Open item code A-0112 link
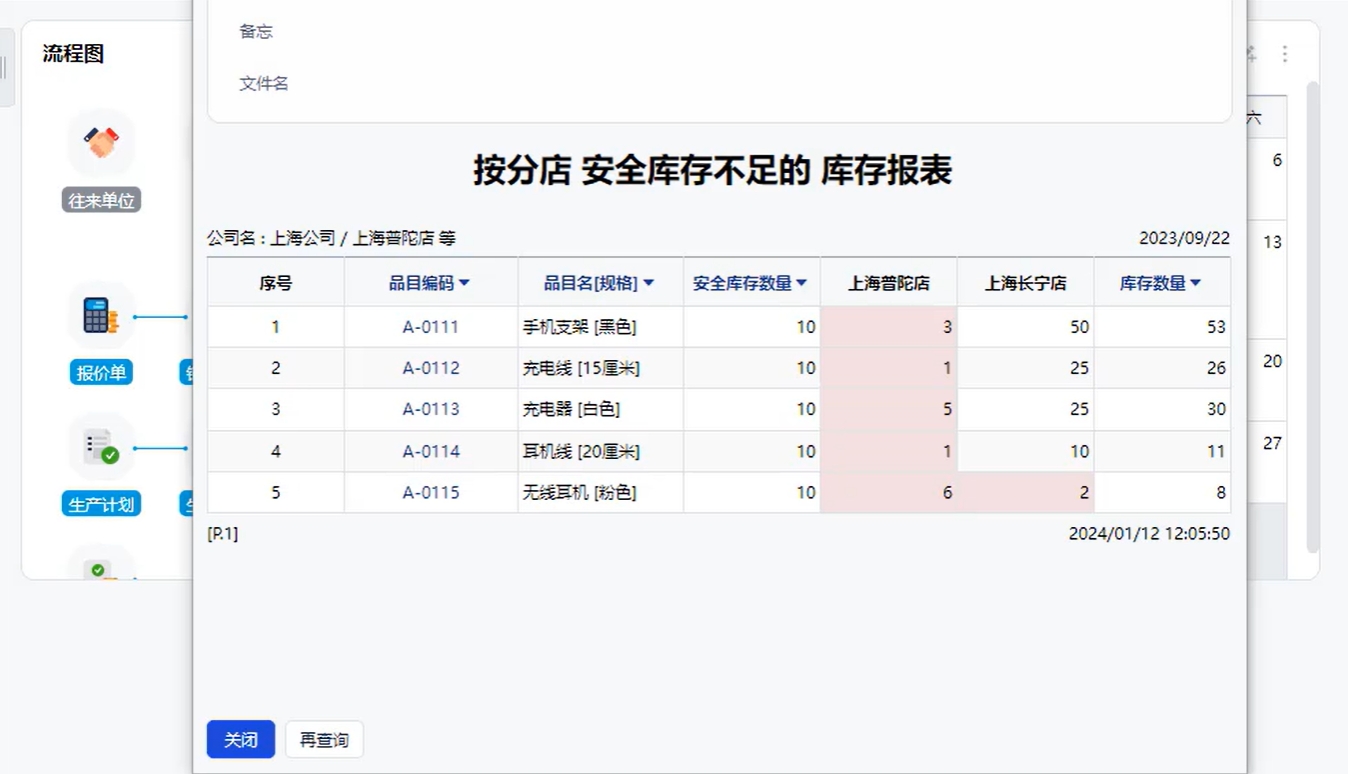 coord(431,368)
